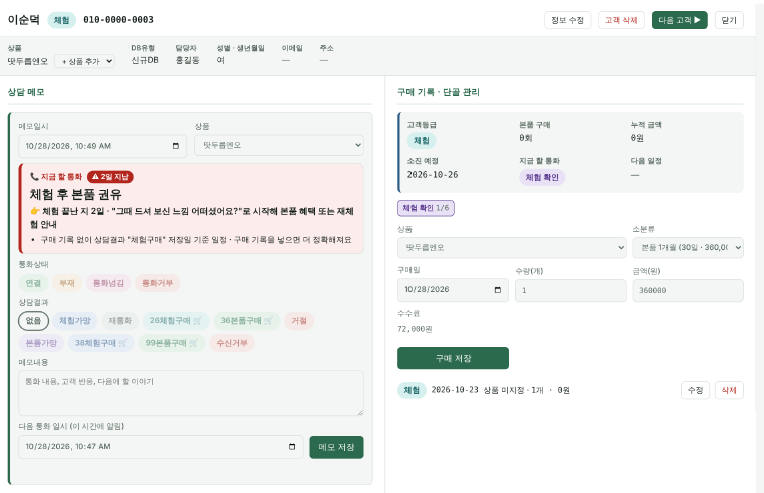Image resolution: width=764 pixels, height=493 pixels.
Task: Select 연결 call status chip
Action: [x=33, y=283]
